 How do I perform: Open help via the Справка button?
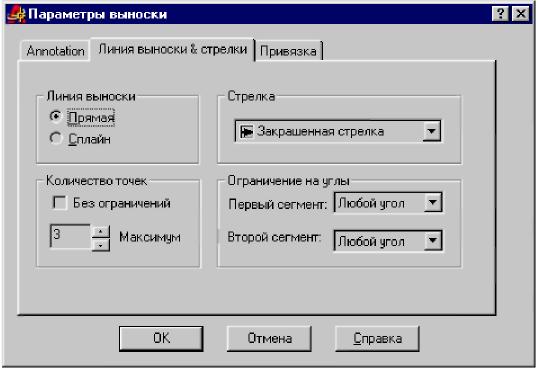pyautogui.click(x=377, y=338)
